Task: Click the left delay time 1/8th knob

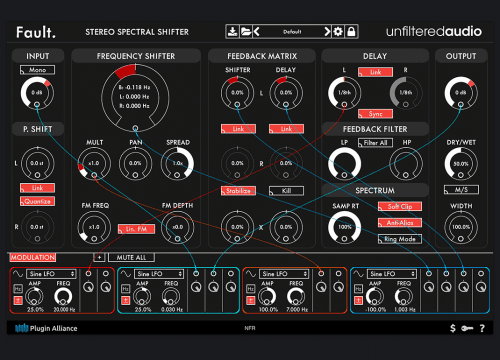Action: coord(345,93)
